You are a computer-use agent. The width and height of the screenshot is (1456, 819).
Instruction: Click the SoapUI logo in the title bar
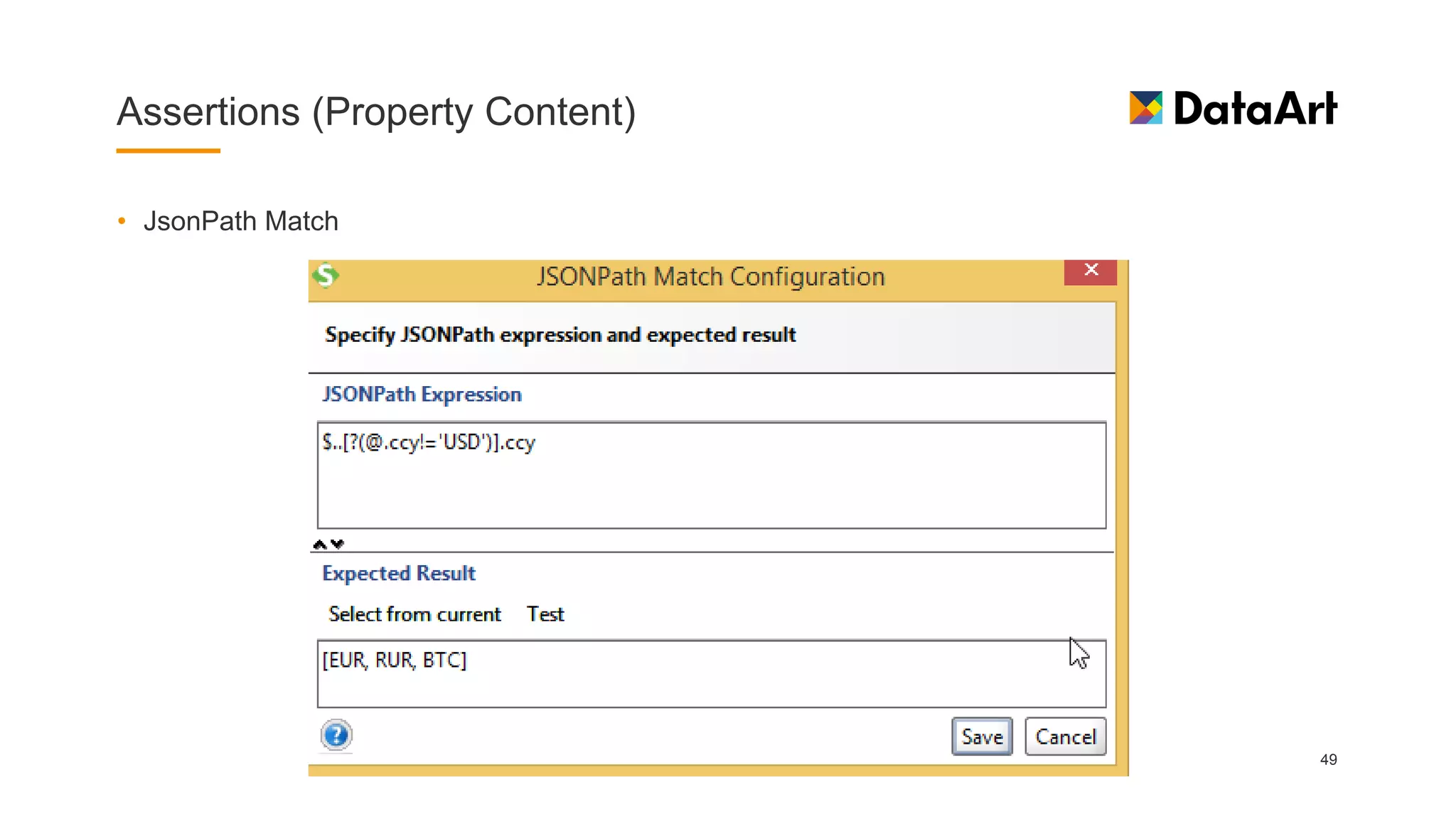coord(326,275)
